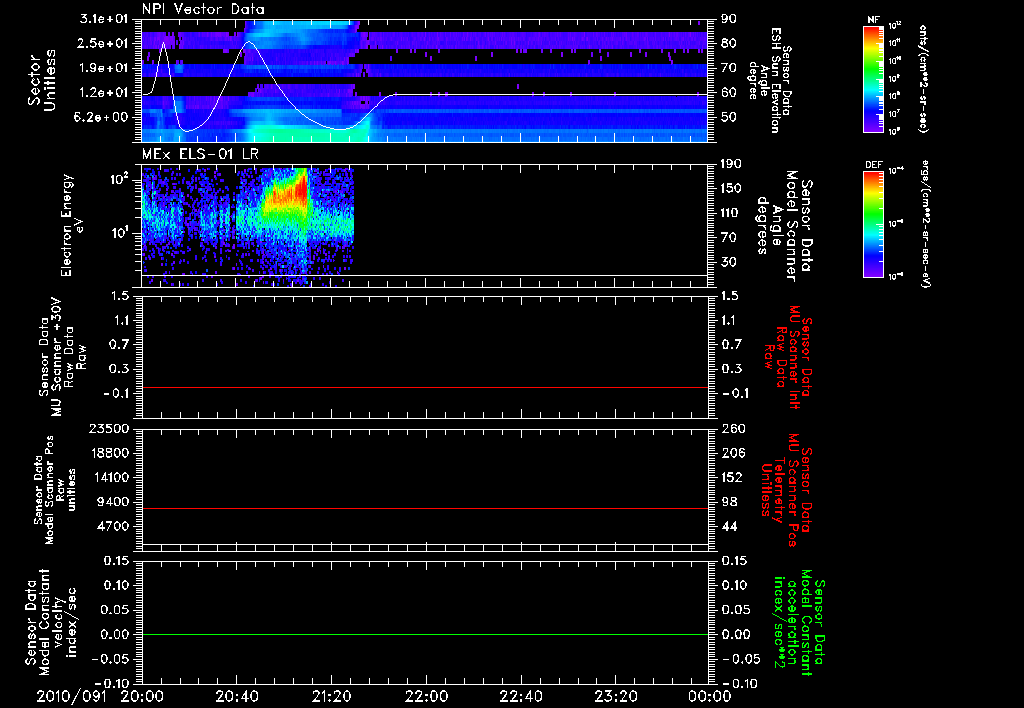The height and width of the screenshot is (708, 1024).
Task: Click the 18800 scanner position tick
Action: pos(109,453)
